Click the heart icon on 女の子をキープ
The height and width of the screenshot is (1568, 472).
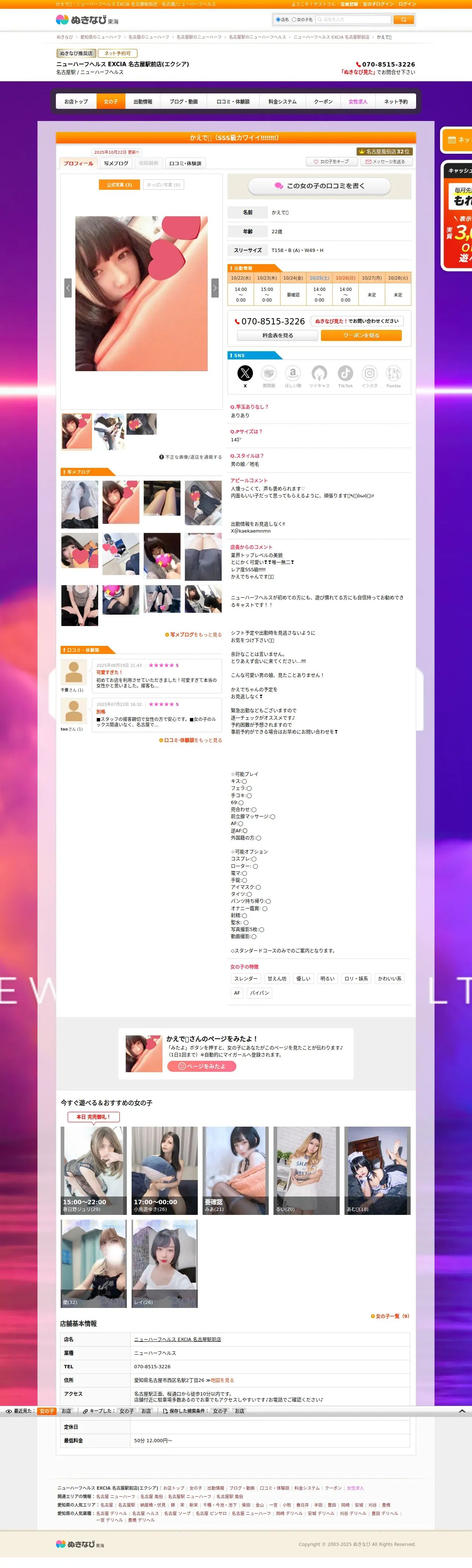[316, 161]
